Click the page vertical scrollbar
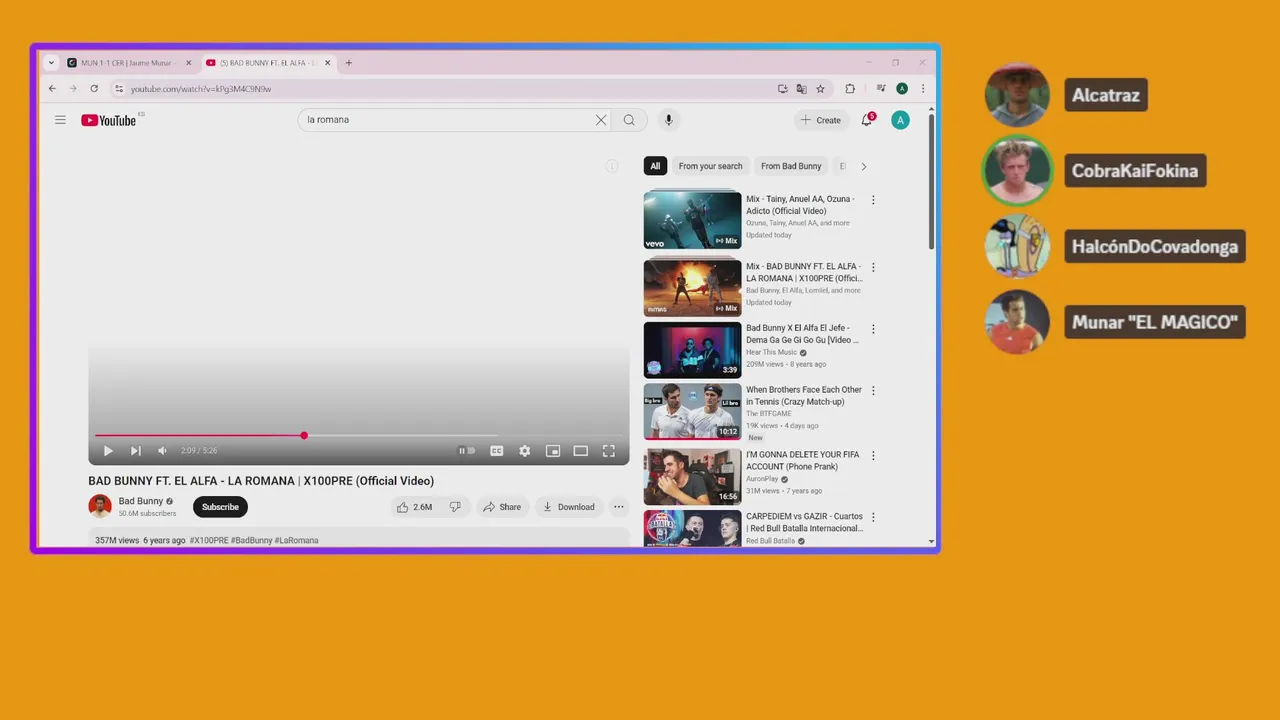Viewport: 1280px width, 720px height. [x=932, y=180]
